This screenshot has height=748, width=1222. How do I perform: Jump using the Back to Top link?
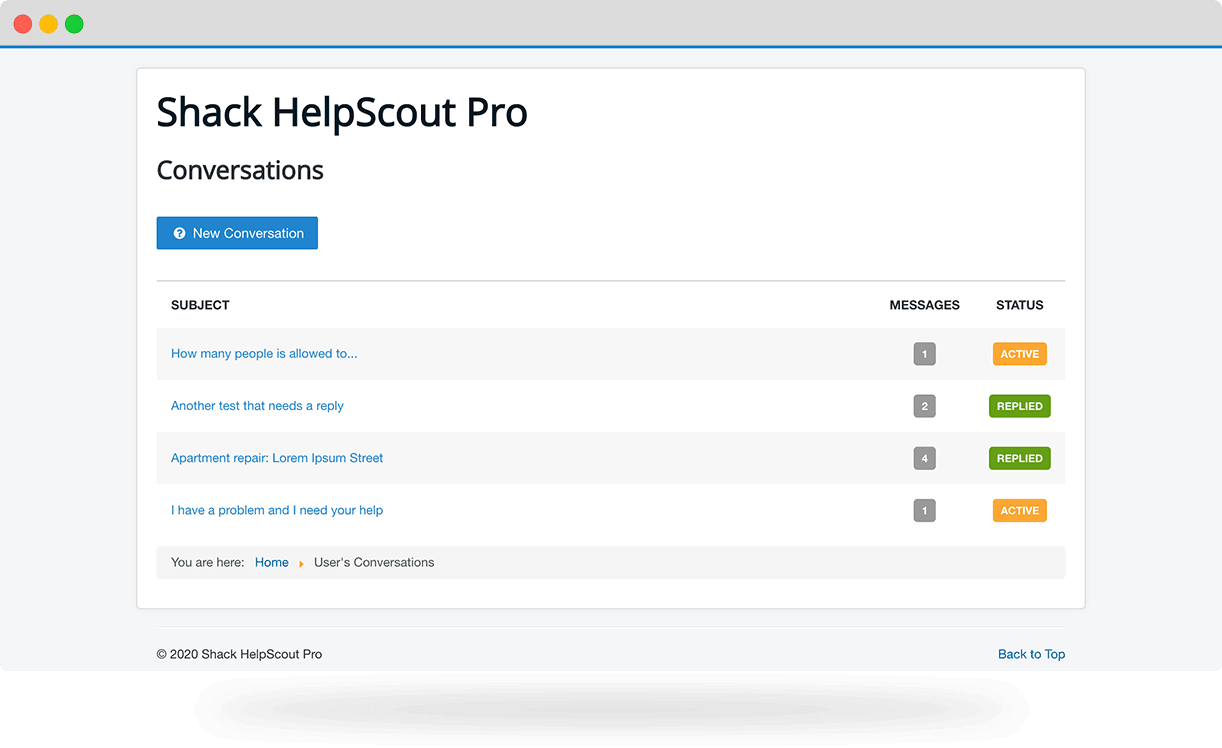point(1031,654)
